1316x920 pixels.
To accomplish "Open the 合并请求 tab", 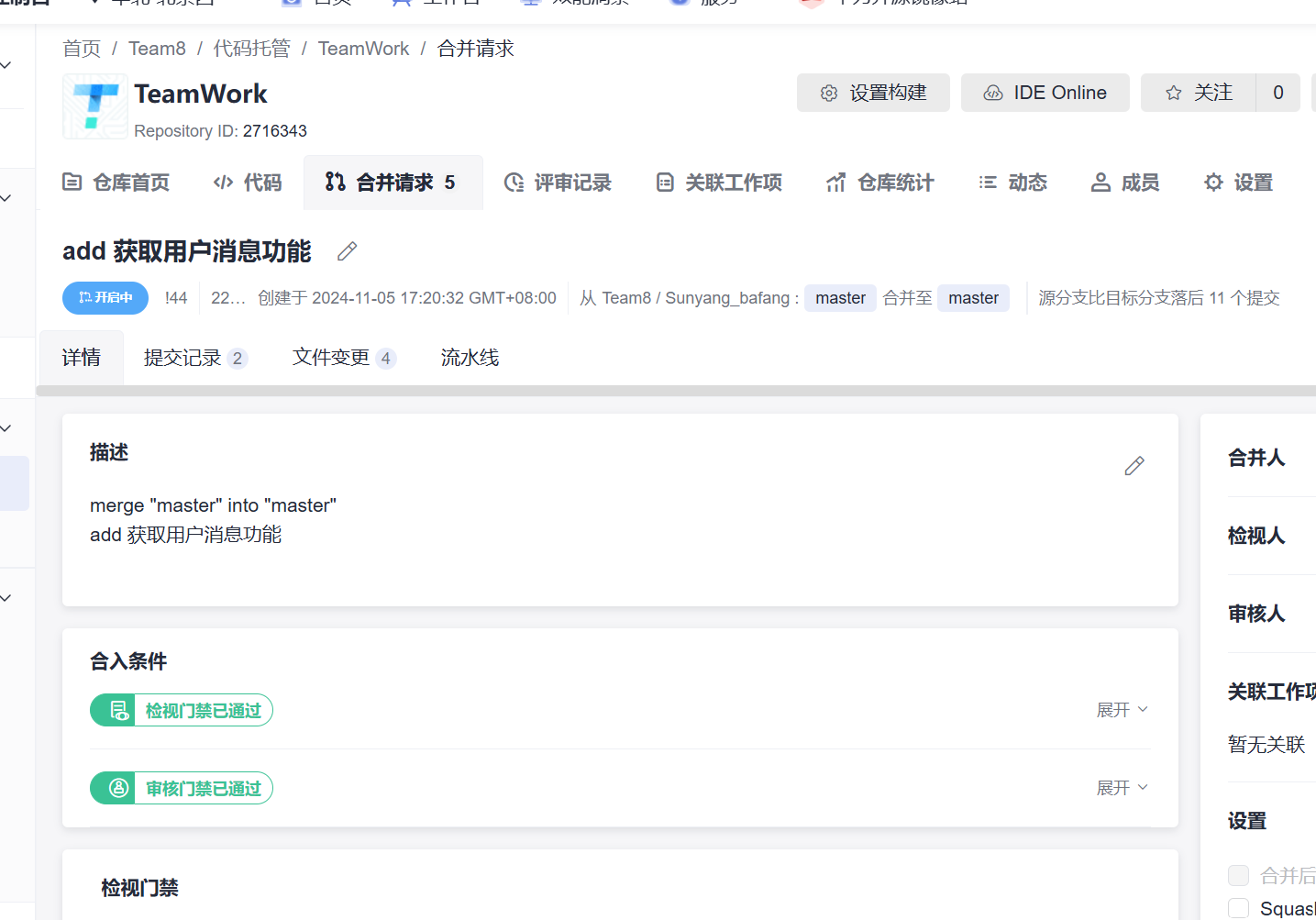I will (393, 183).
